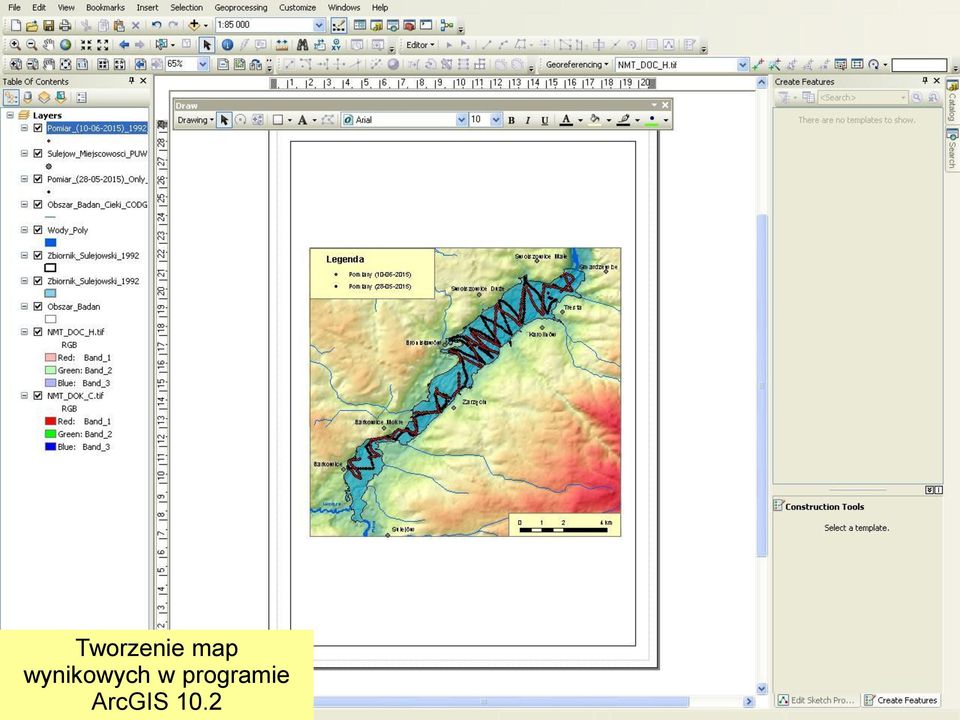Create a new map document
The height and width of the screenshot is (720, 960).
pos(16,25)
